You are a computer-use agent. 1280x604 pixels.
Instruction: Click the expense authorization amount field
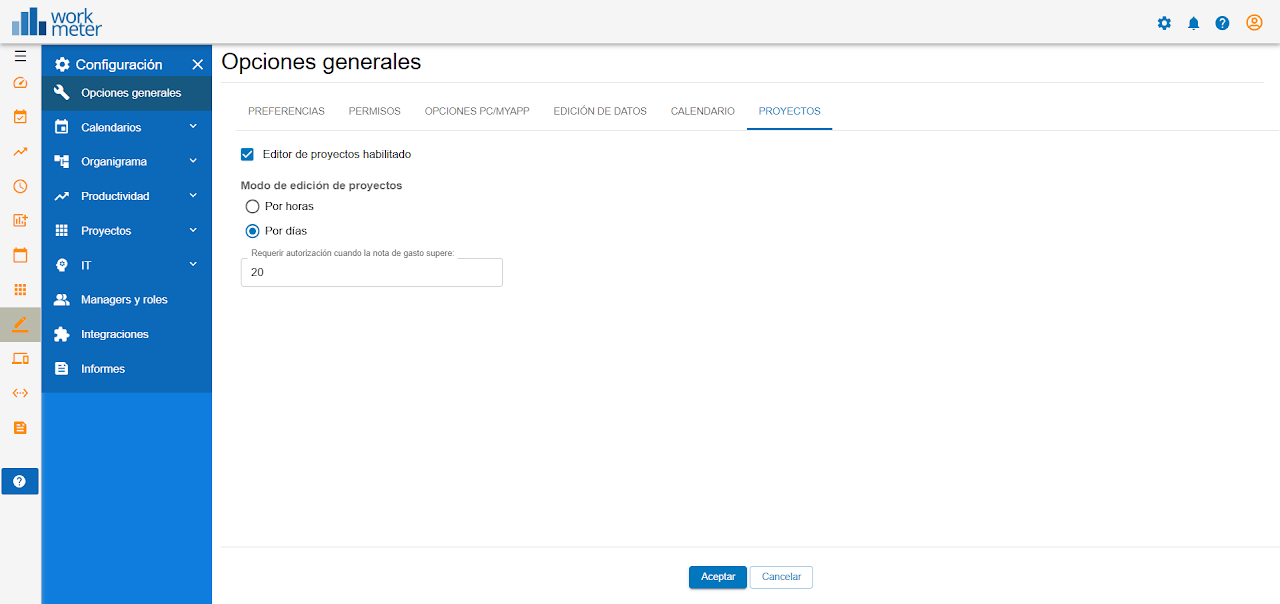371,273
